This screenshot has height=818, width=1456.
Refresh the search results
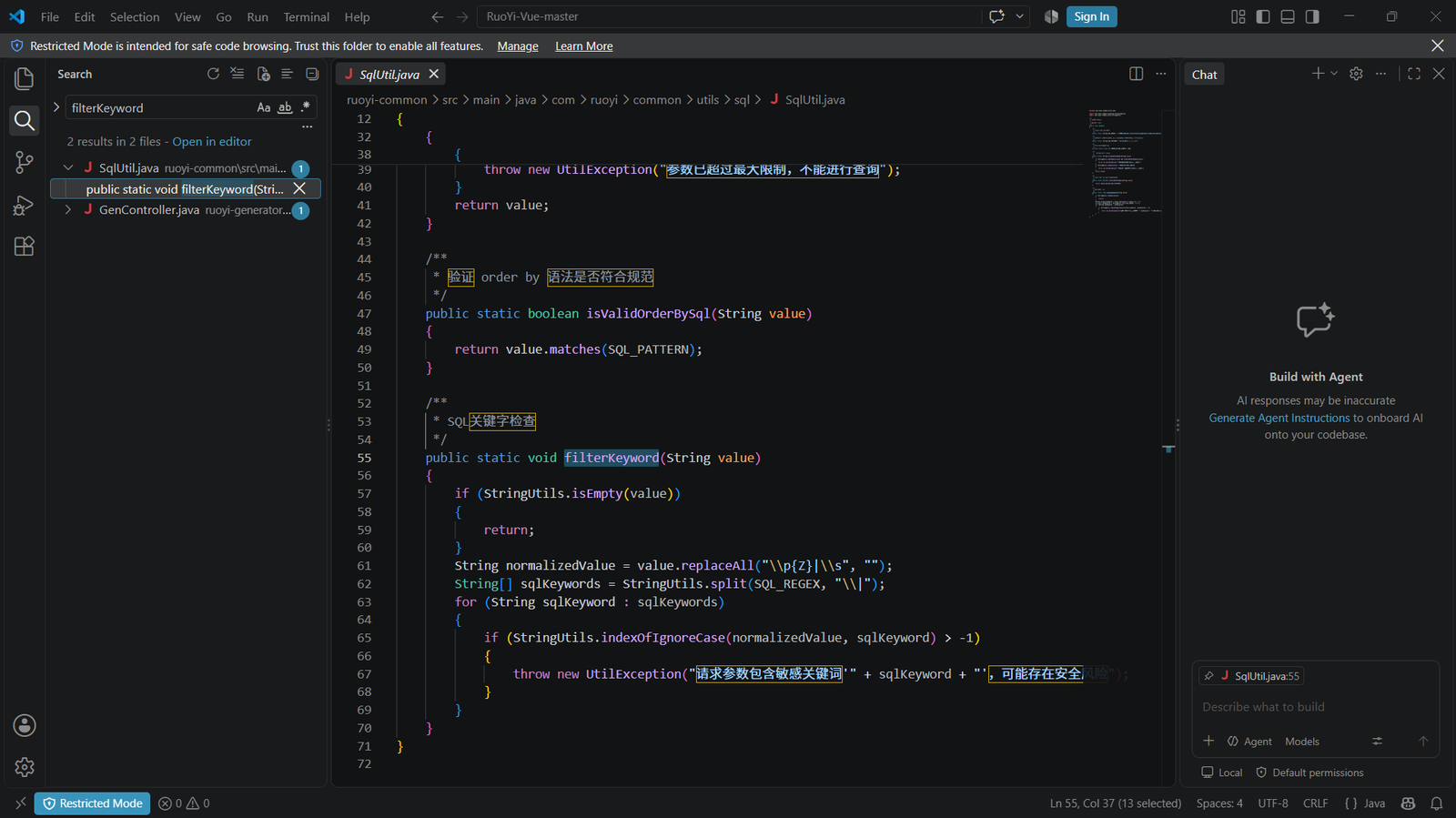pos(213,74)
